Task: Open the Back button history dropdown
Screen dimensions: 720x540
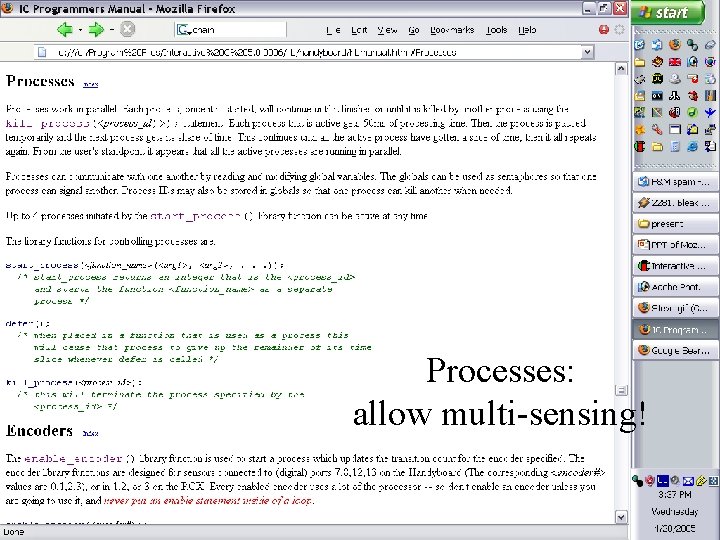Action: [80, 30]
